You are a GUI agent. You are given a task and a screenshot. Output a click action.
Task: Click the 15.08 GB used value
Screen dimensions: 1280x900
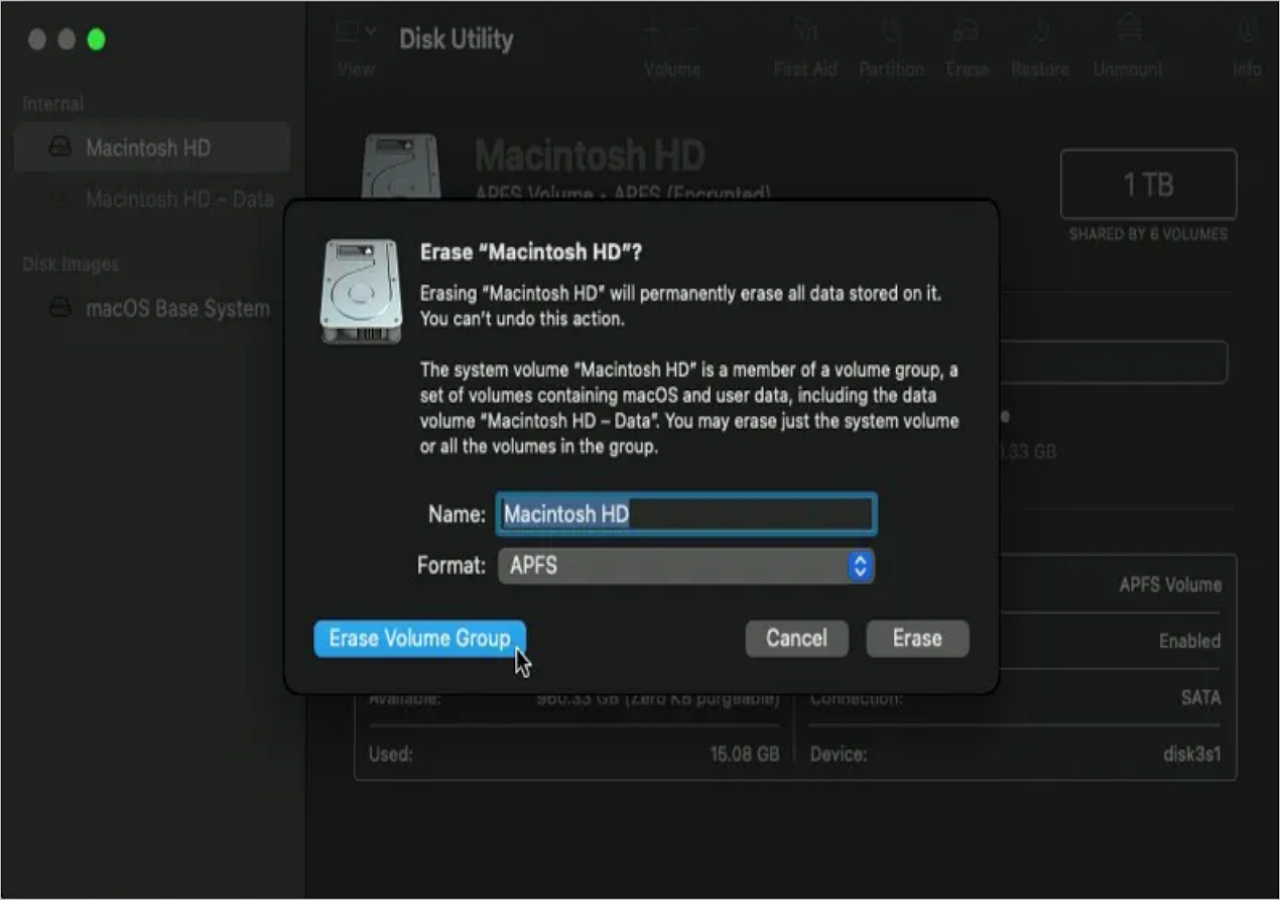(744, 754)
